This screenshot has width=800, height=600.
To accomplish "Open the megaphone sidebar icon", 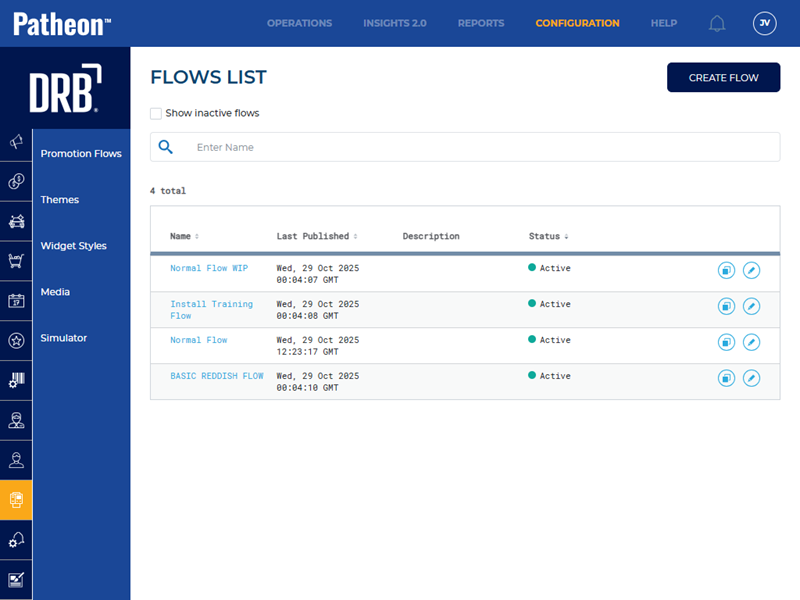I will coord(16,141).
